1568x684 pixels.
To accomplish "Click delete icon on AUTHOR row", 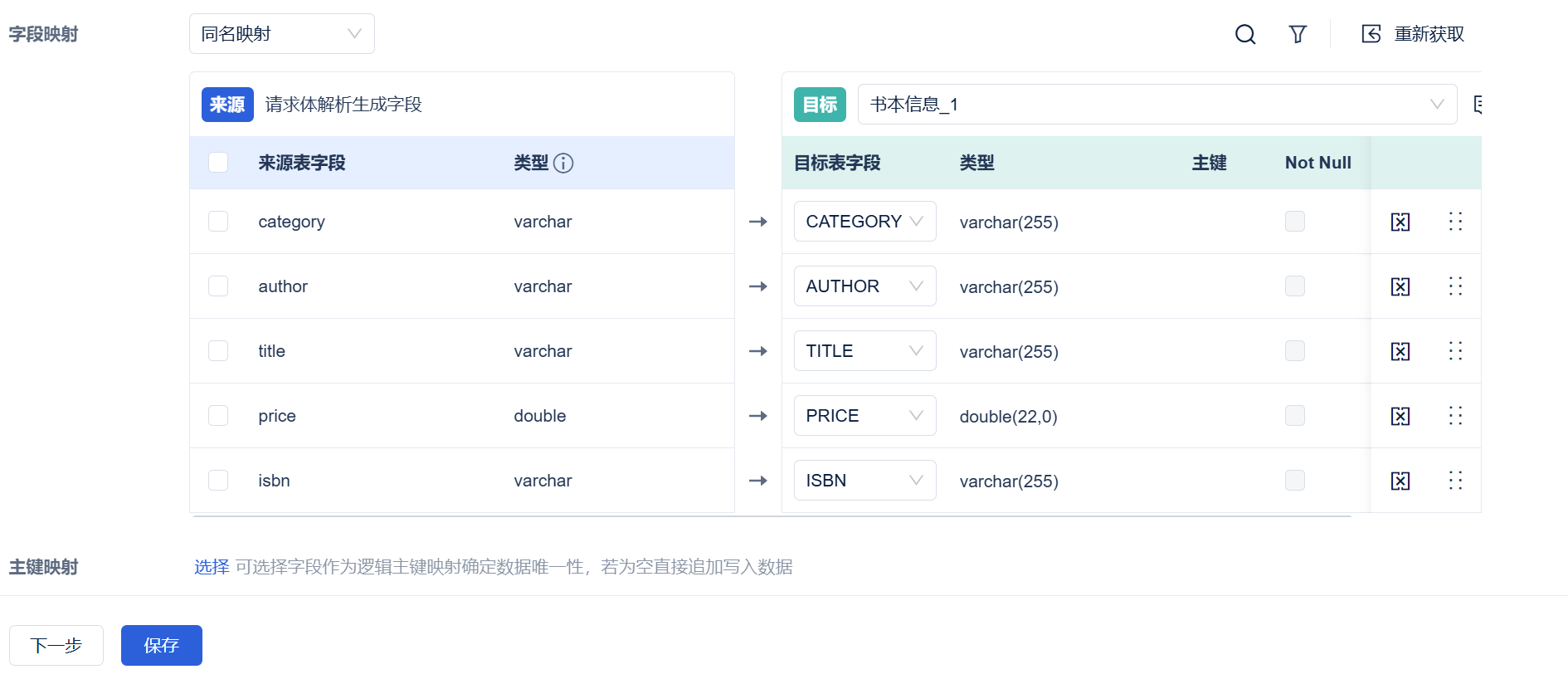I will (1400, 286).
